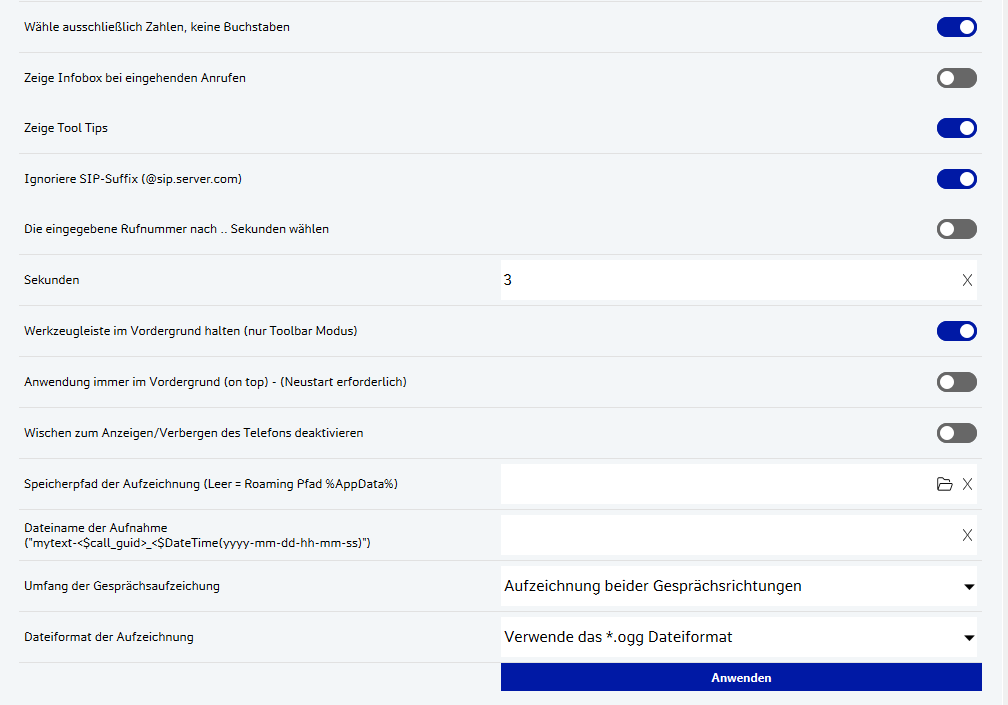This screenshot has height=705, width=1008.
Task: Disable 'Wähle ausschließlich Zahlen' toggle
Action: (x=956, y=27)
